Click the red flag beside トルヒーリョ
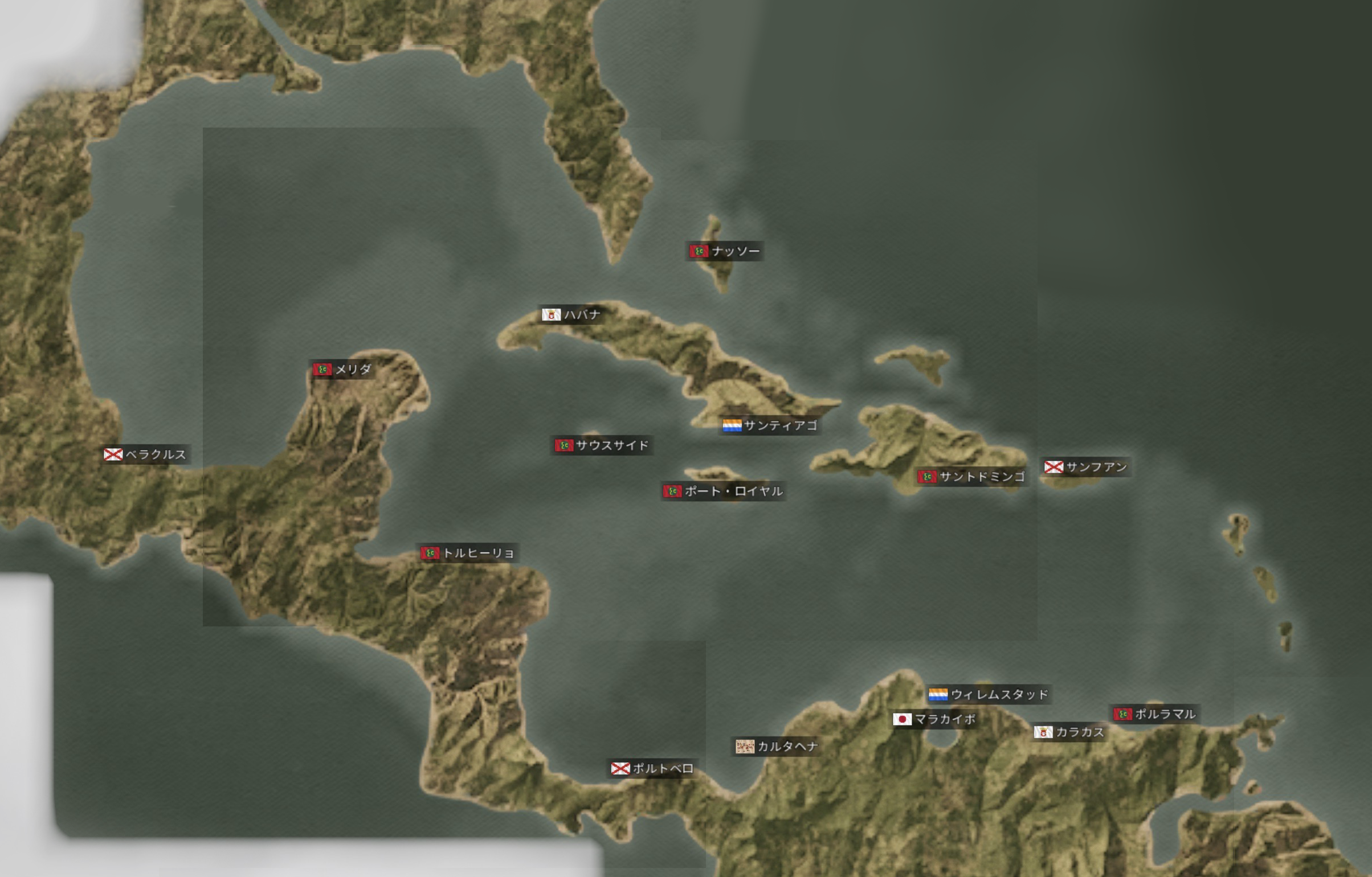 pyautogui.click(x=430, y=553)
